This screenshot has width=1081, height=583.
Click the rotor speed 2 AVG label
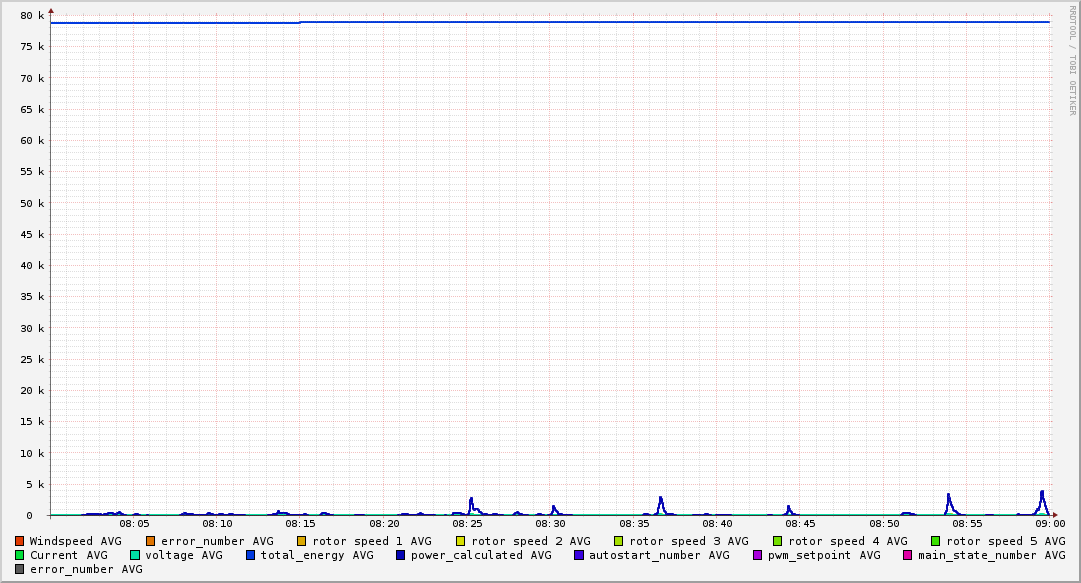530,541
